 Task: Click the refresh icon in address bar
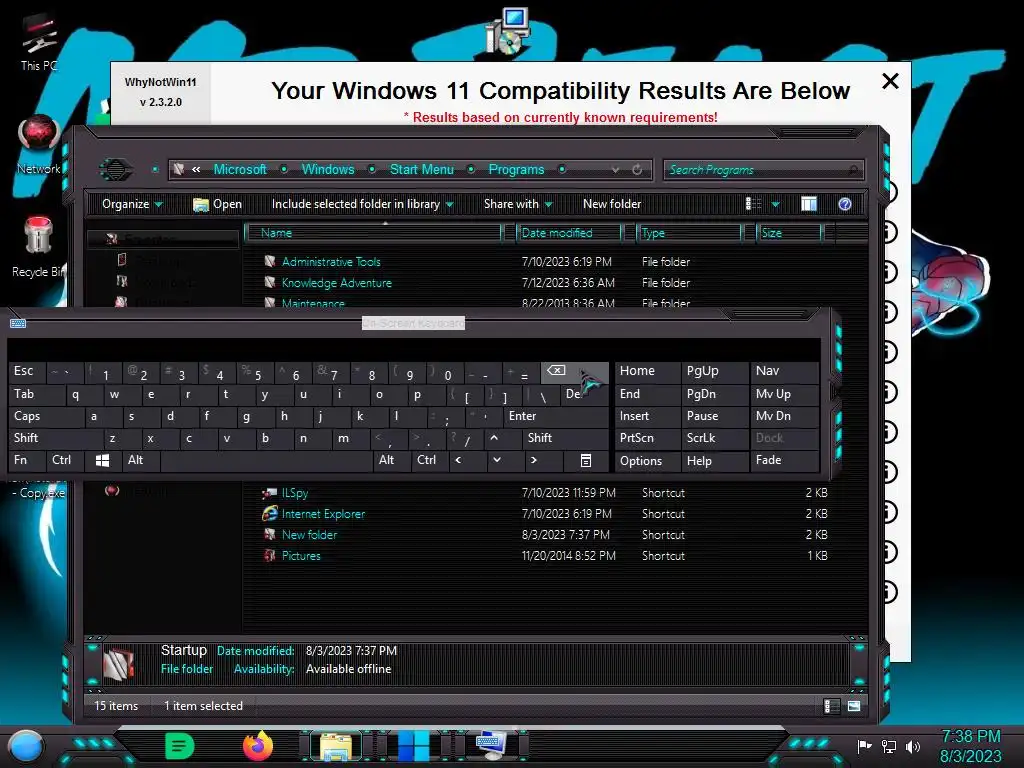click(x=637, y=170)
